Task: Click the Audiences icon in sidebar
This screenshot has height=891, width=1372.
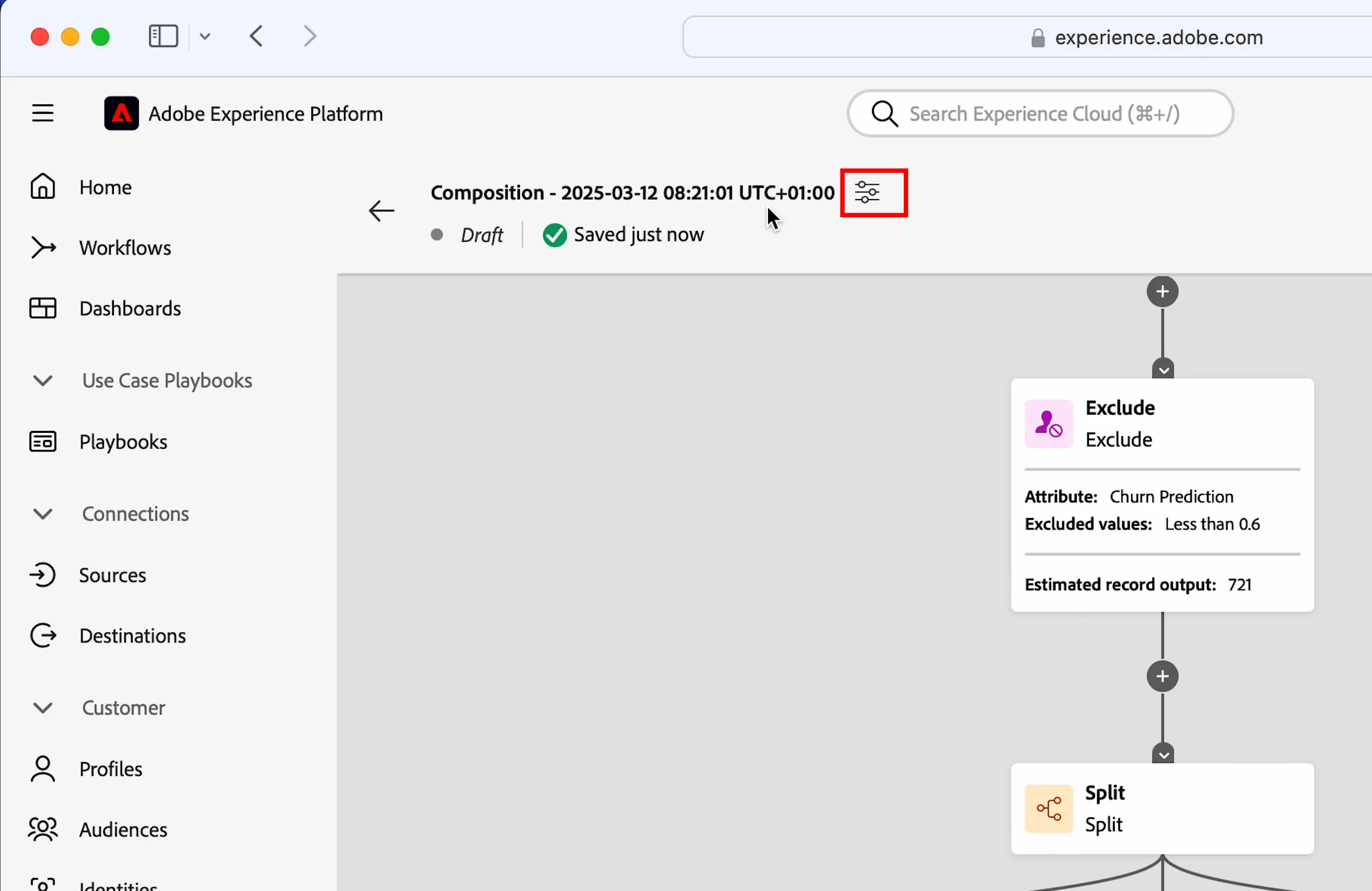Action: pos(43,829)
